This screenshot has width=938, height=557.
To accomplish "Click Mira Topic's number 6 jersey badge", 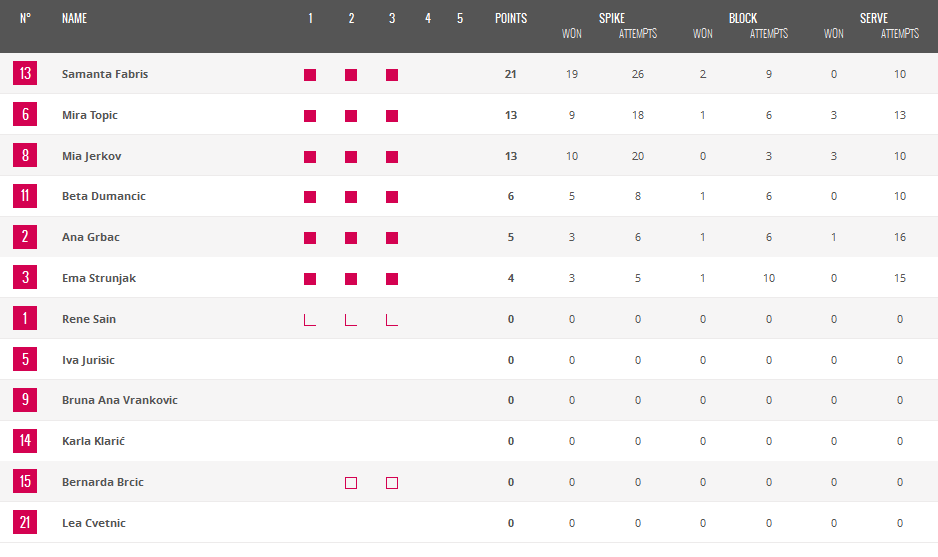I will 25,115.
